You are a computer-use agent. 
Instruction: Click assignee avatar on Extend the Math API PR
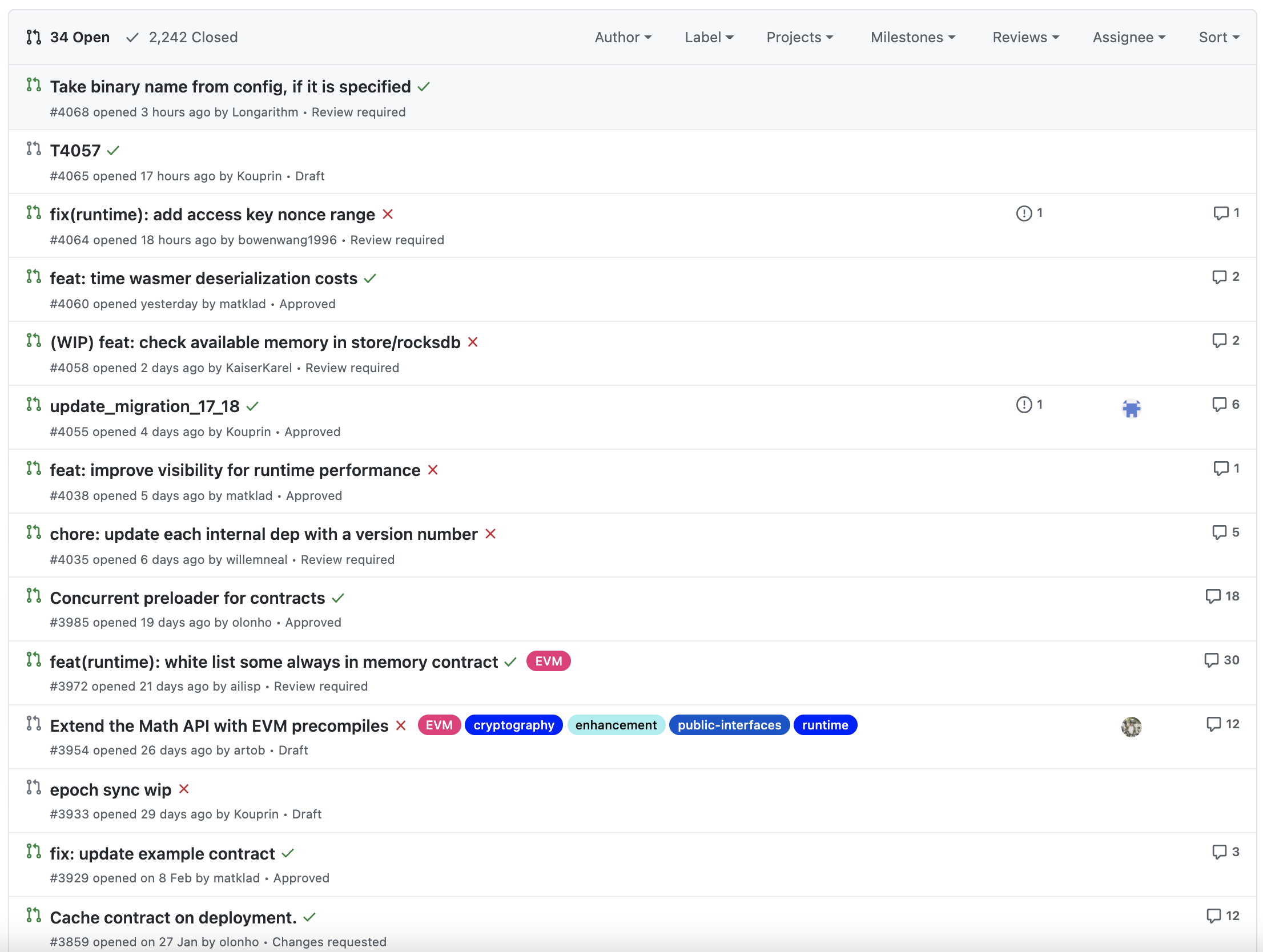[1131, 727]
